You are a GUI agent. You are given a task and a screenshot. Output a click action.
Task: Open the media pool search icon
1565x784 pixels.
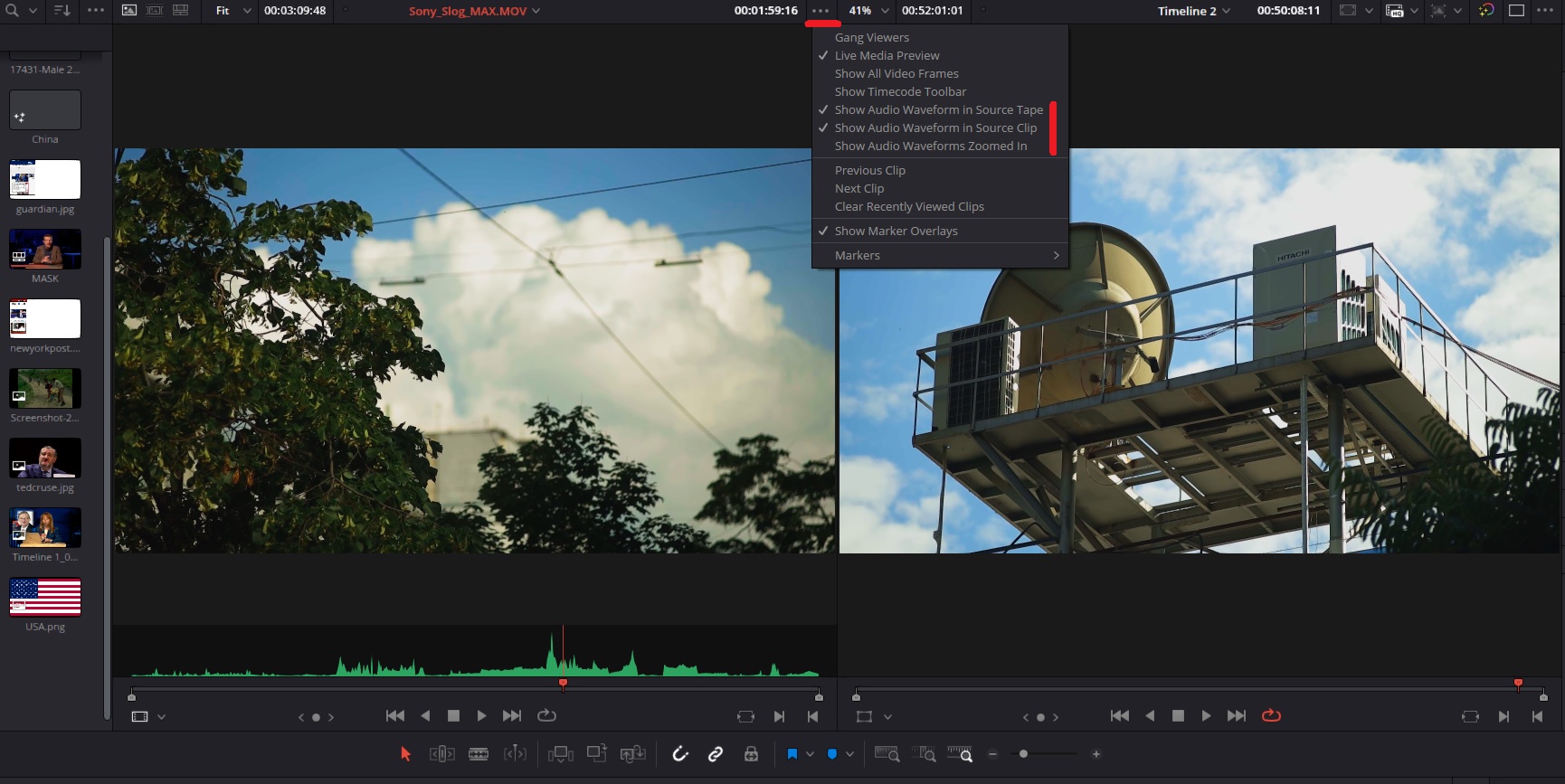pos(13,11)
